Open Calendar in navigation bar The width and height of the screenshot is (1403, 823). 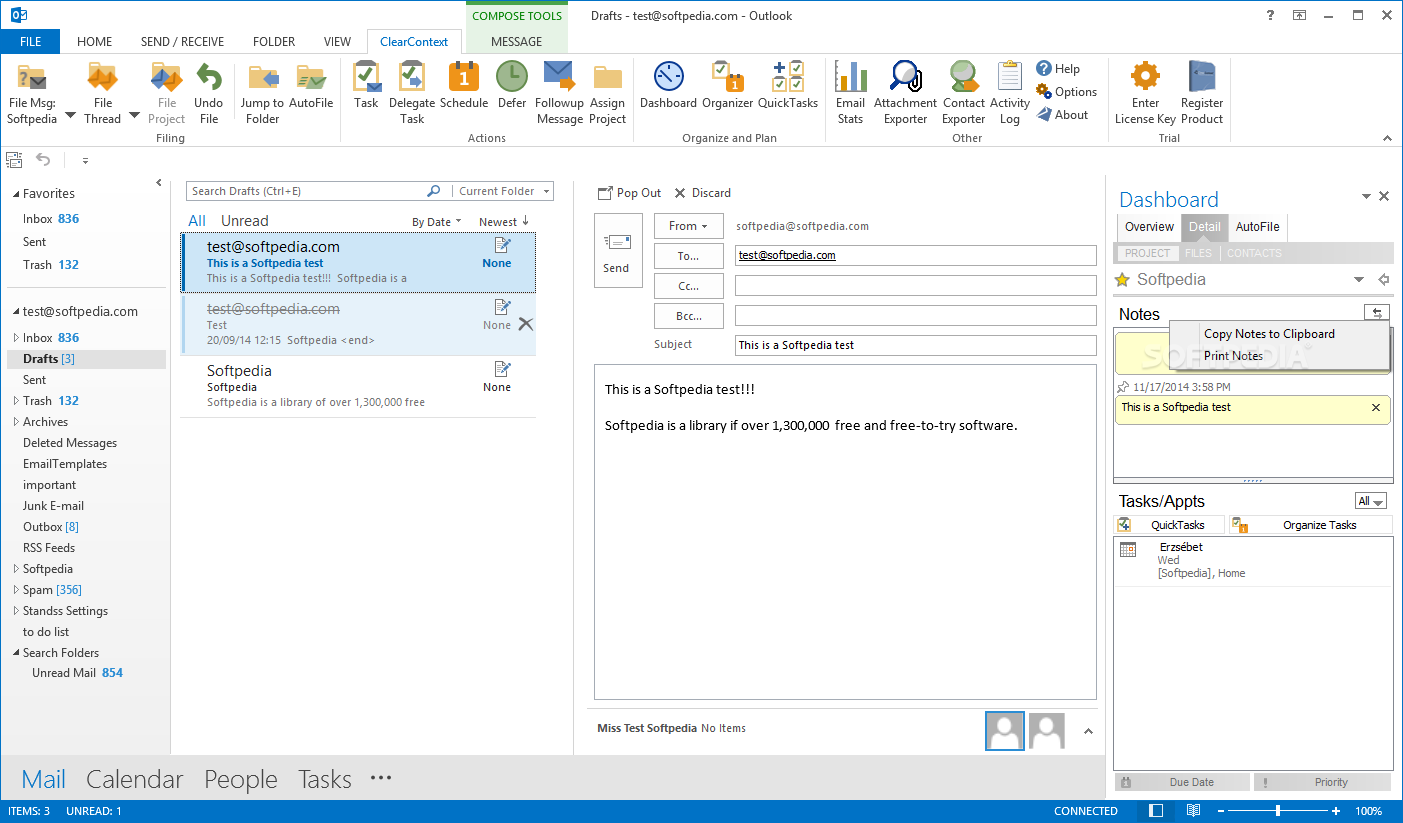click(135, 779)
